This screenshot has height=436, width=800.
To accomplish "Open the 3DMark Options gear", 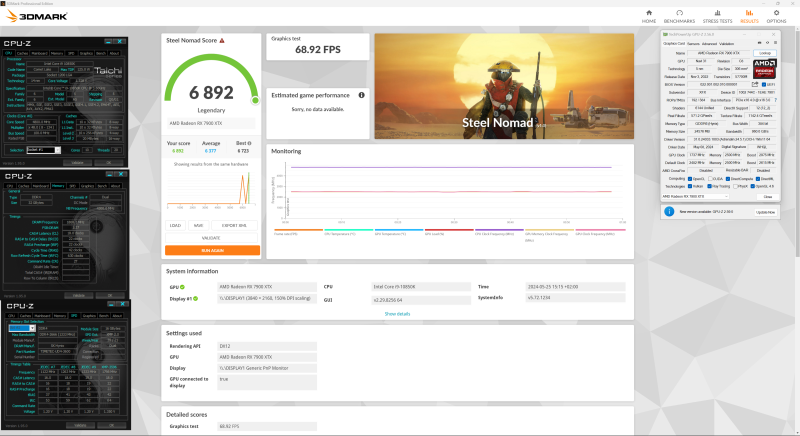I will click(776, 14).
